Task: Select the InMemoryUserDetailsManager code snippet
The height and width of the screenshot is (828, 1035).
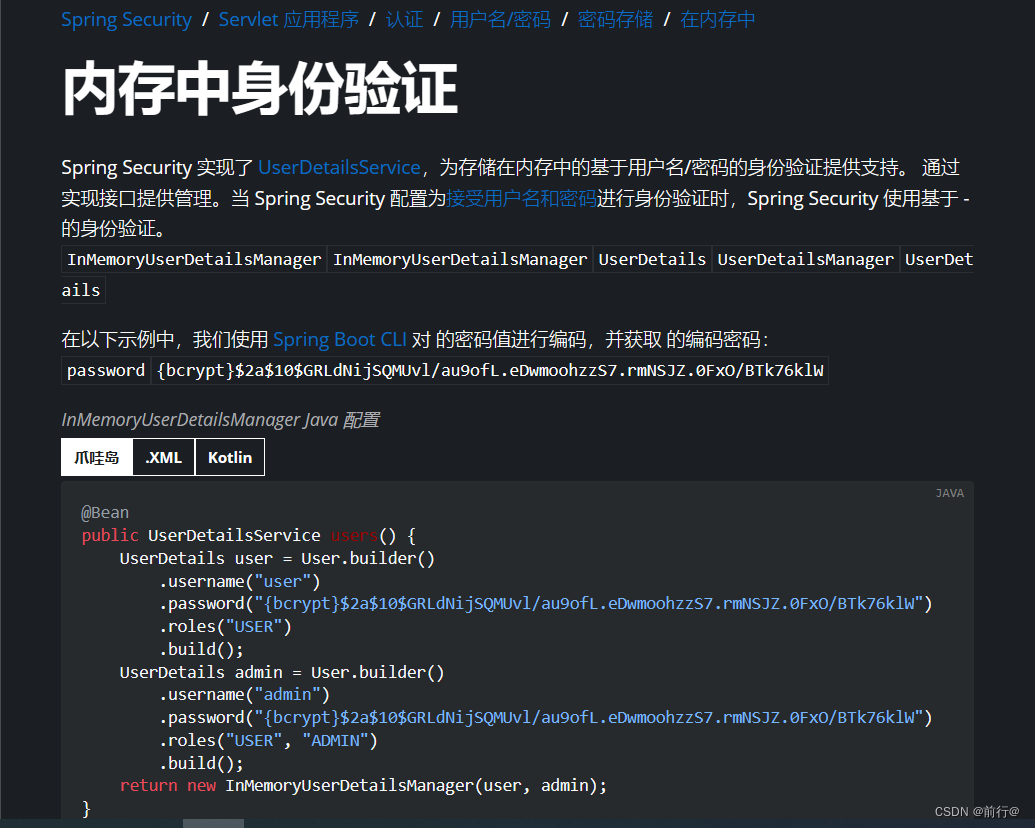Action: tap(193, 259)
